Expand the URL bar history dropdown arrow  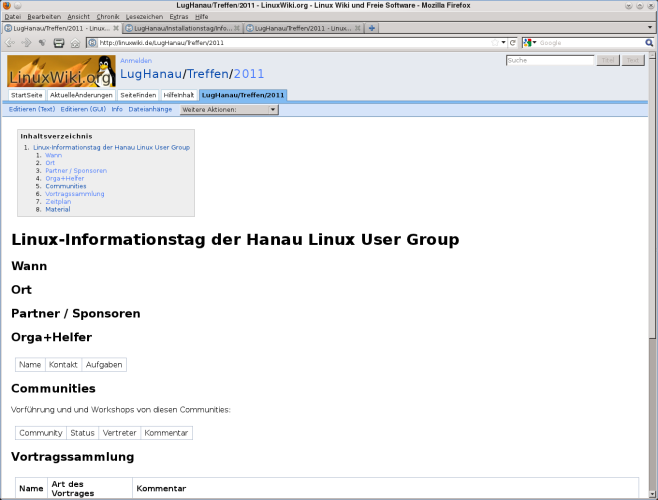[502, 43]
